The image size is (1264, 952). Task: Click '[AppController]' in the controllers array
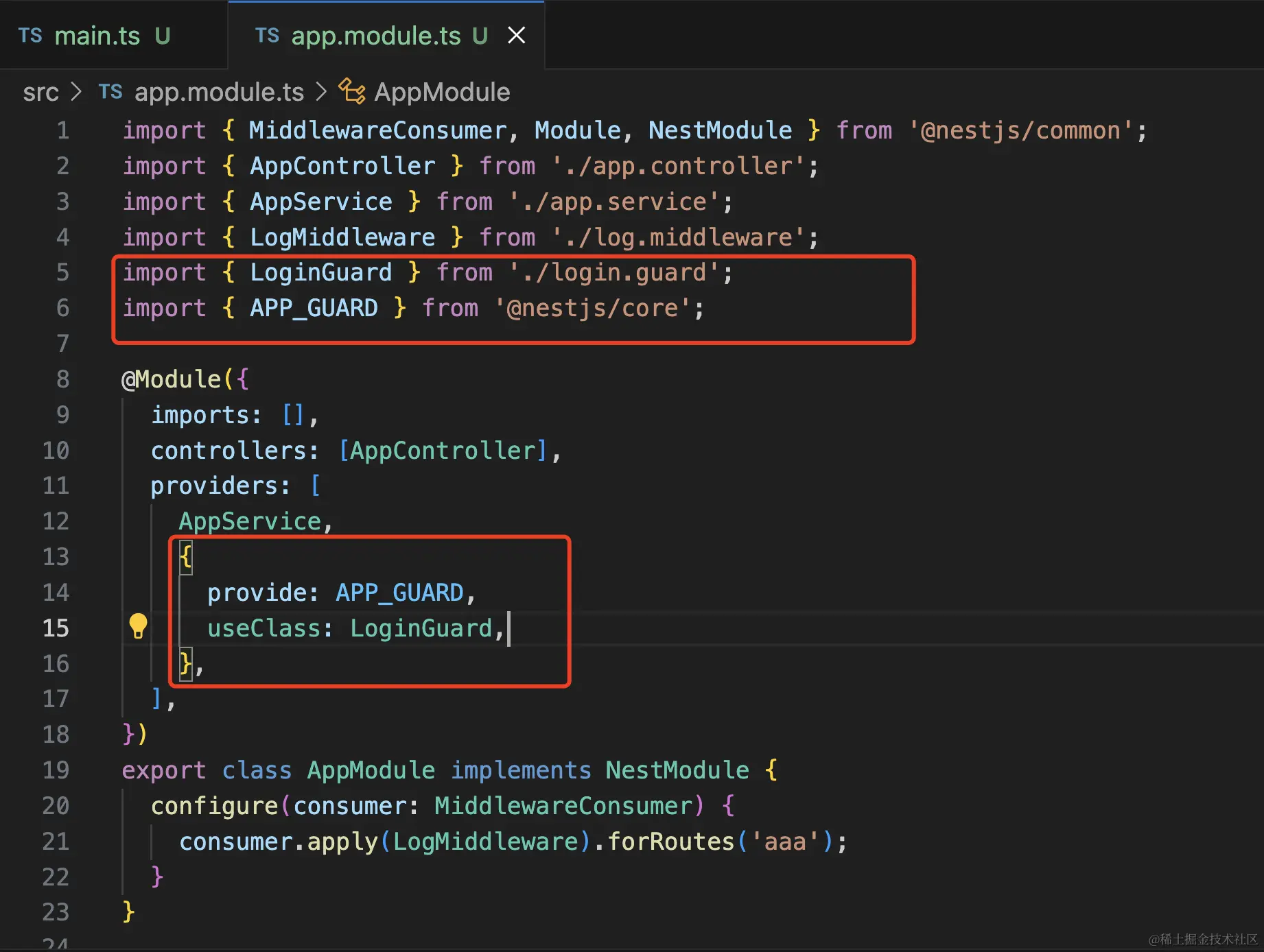coord(443,451)
